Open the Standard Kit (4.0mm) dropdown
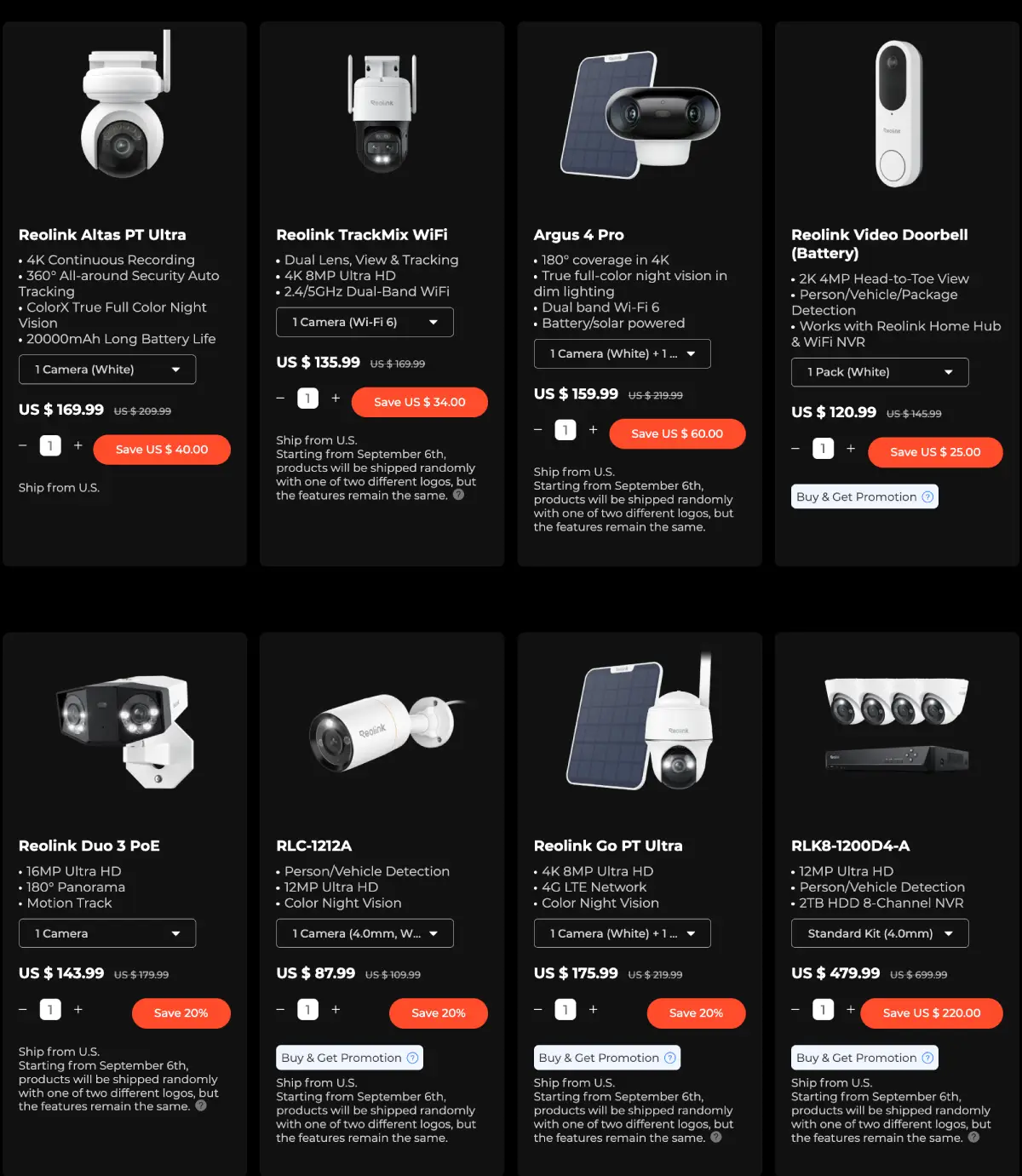1022x1176 pixels. tap(880, 933)
